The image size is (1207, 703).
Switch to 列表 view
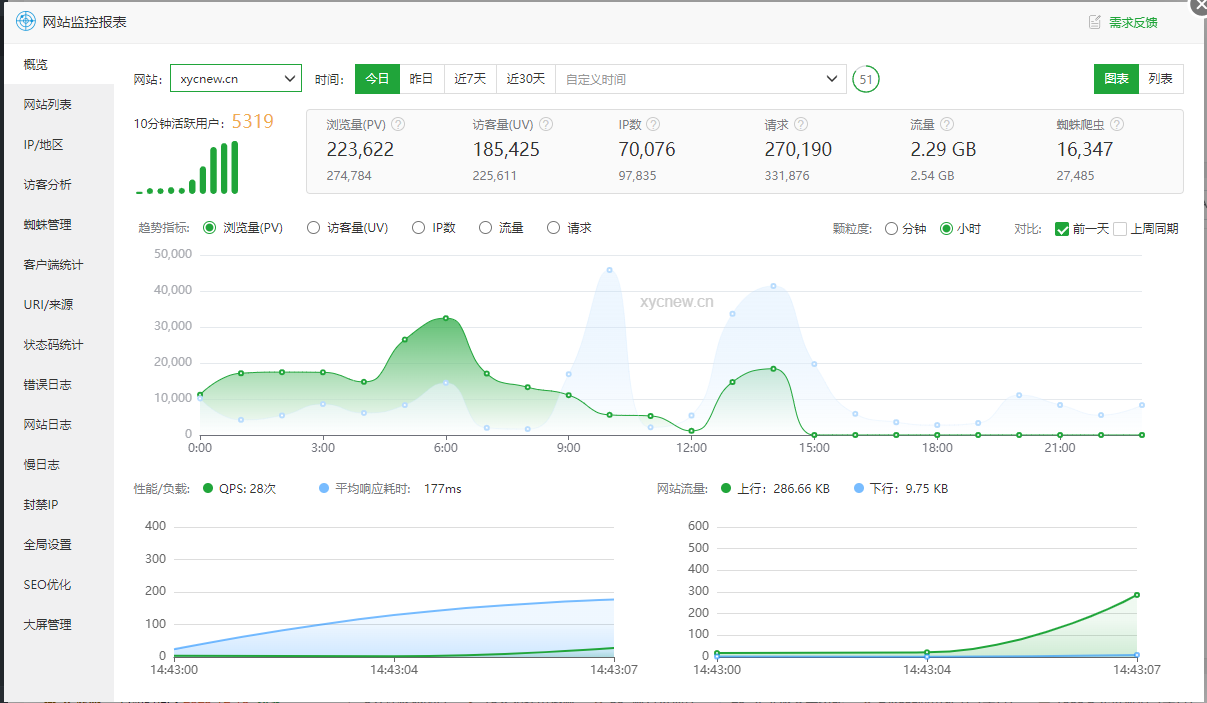click(x=1161, y=79)
